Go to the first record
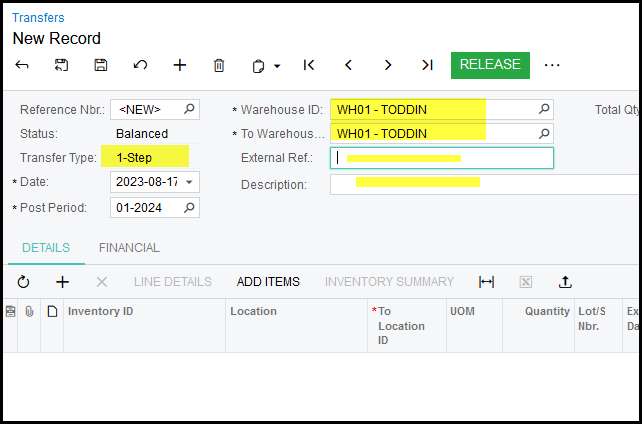 [x=309, y=65]
